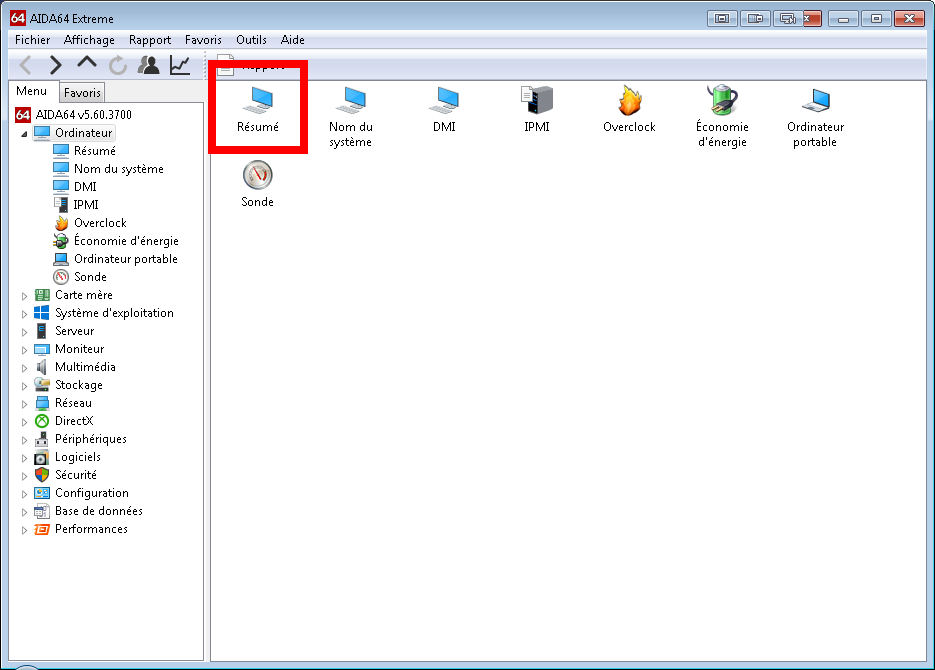935x670 pixels.
Task: Click the DirectX green Xbox icon
Action: point(42,421)
